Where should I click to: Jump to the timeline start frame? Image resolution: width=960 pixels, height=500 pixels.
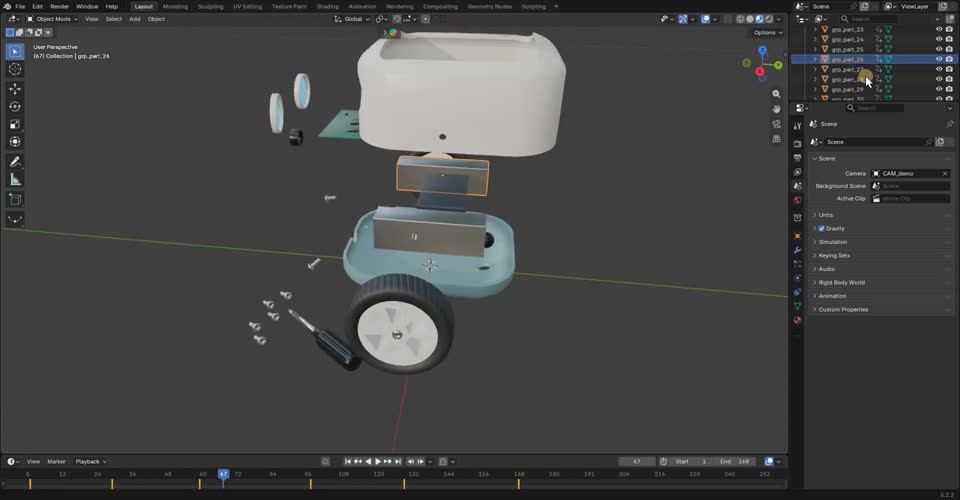[348, 461]
